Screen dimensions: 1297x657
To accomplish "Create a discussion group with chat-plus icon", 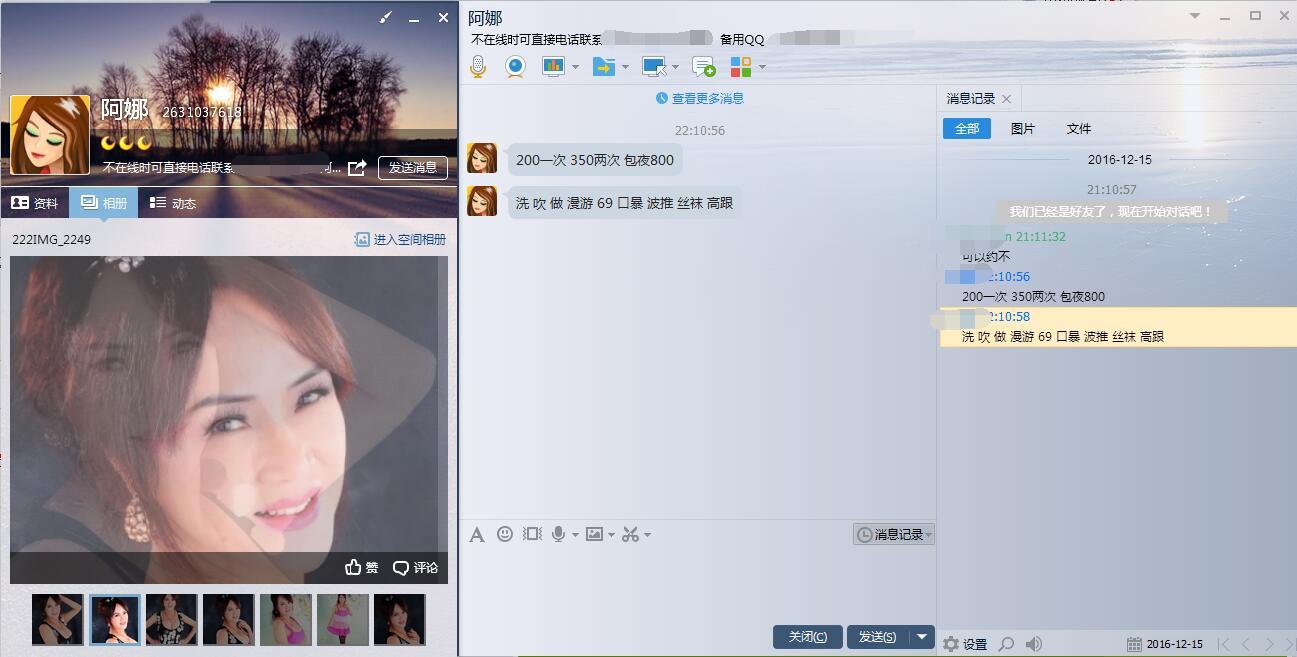I will click(704, 67).
